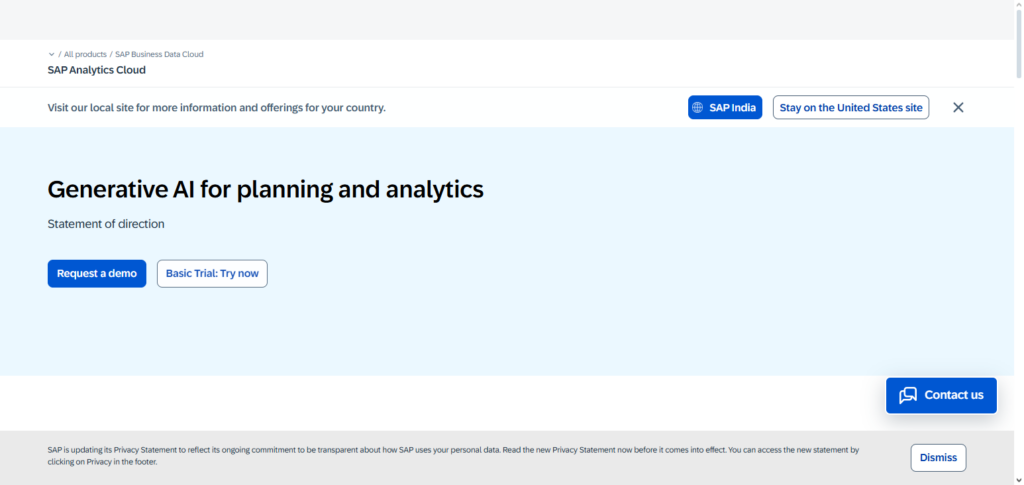Start the Basic Trial: Try now

point(212,274)
